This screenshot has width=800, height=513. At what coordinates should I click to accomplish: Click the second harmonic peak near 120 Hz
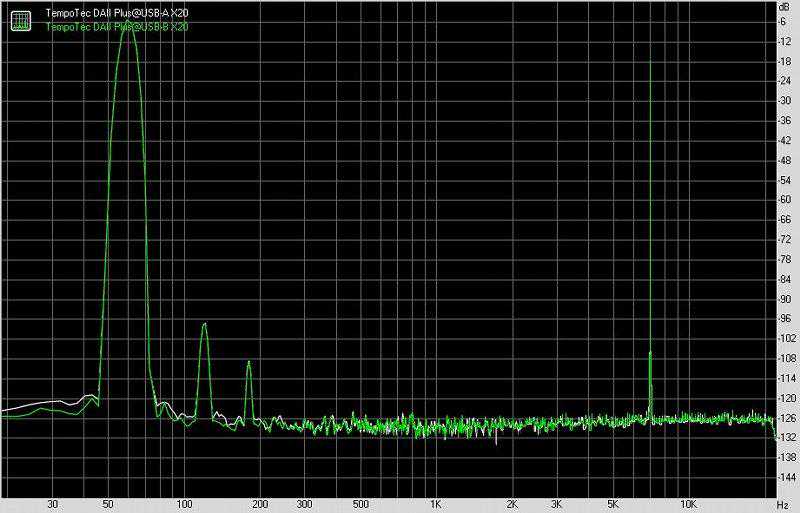204,325
